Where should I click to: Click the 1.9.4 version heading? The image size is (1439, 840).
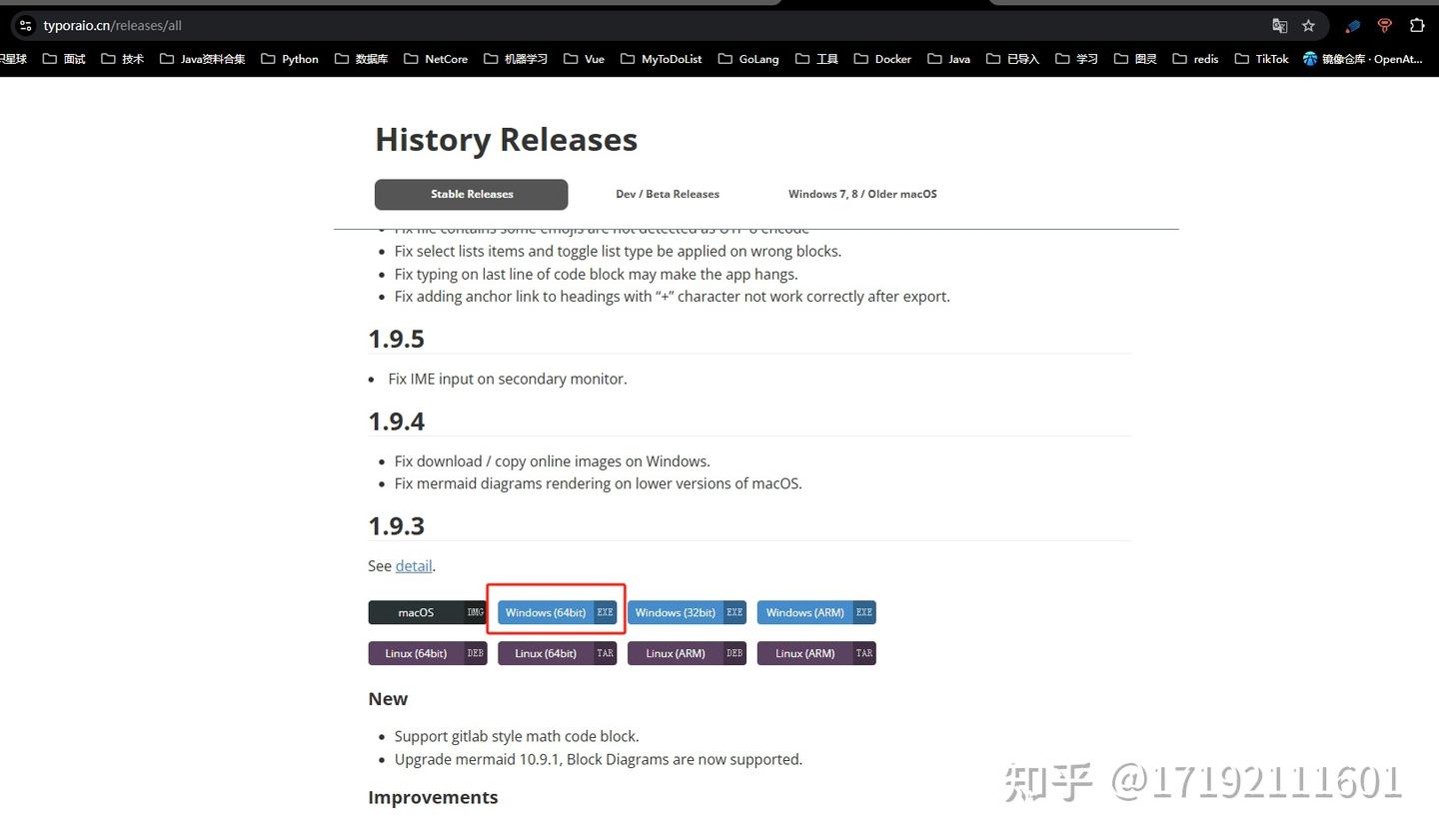[397, 421]
